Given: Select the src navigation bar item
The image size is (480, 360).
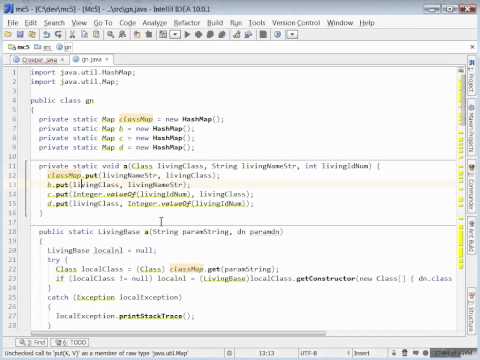Looking at the screenshot, I should point(43,47).
